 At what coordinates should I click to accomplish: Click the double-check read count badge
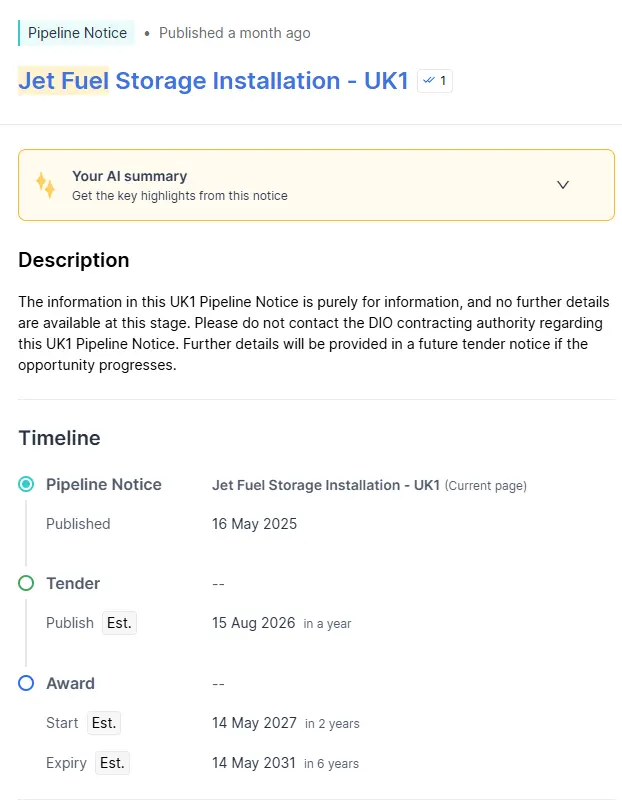[x=435, y=81]
